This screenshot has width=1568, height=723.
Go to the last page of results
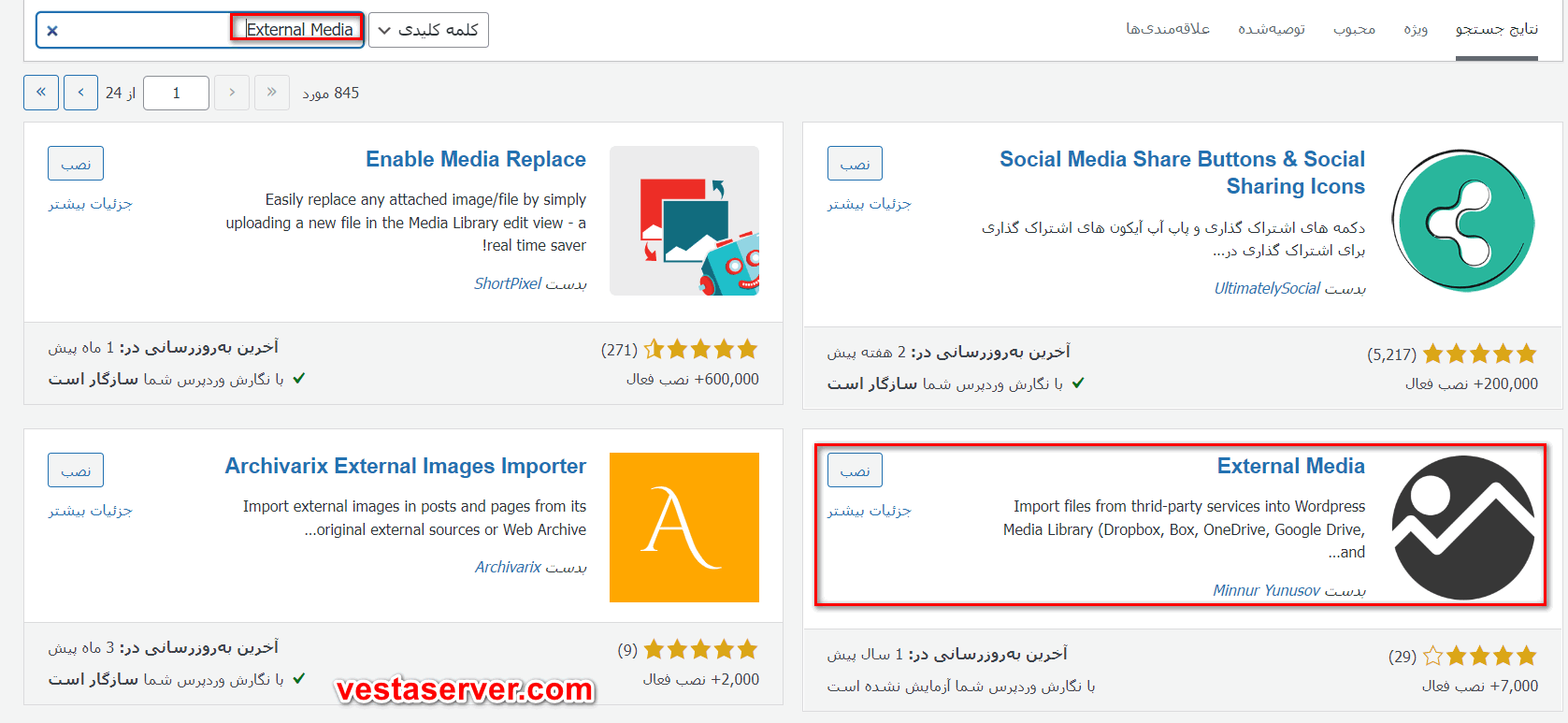(41, 93)
